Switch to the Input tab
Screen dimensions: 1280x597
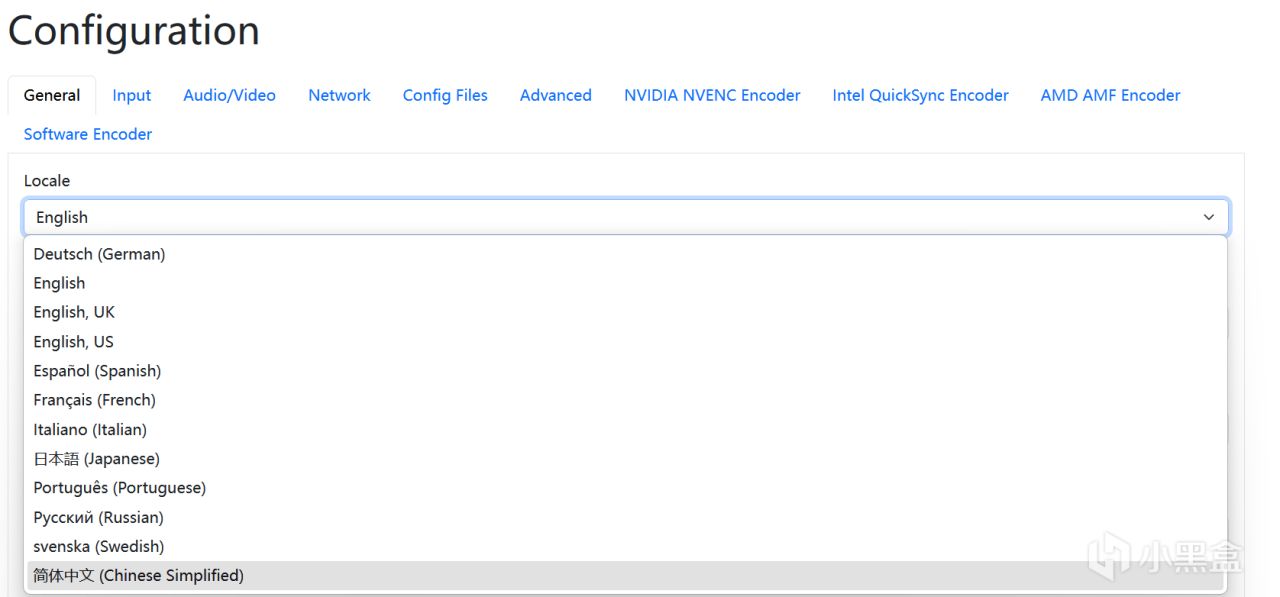point(131,95)
